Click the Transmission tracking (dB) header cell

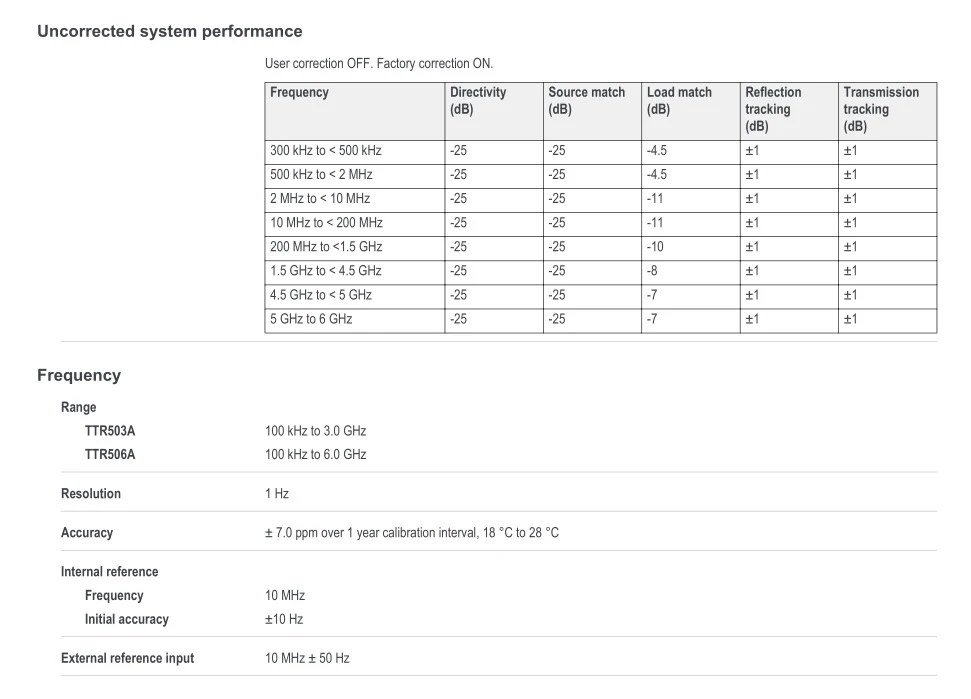pos(887,111)
